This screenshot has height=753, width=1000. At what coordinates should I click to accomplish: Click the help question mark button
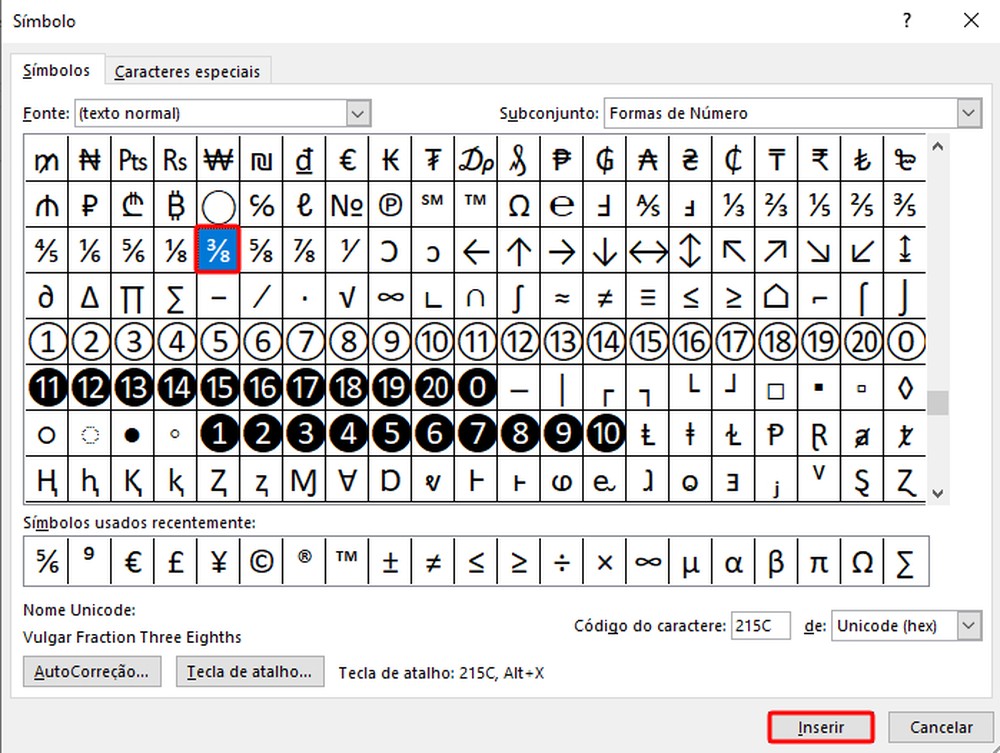[906, 20]
